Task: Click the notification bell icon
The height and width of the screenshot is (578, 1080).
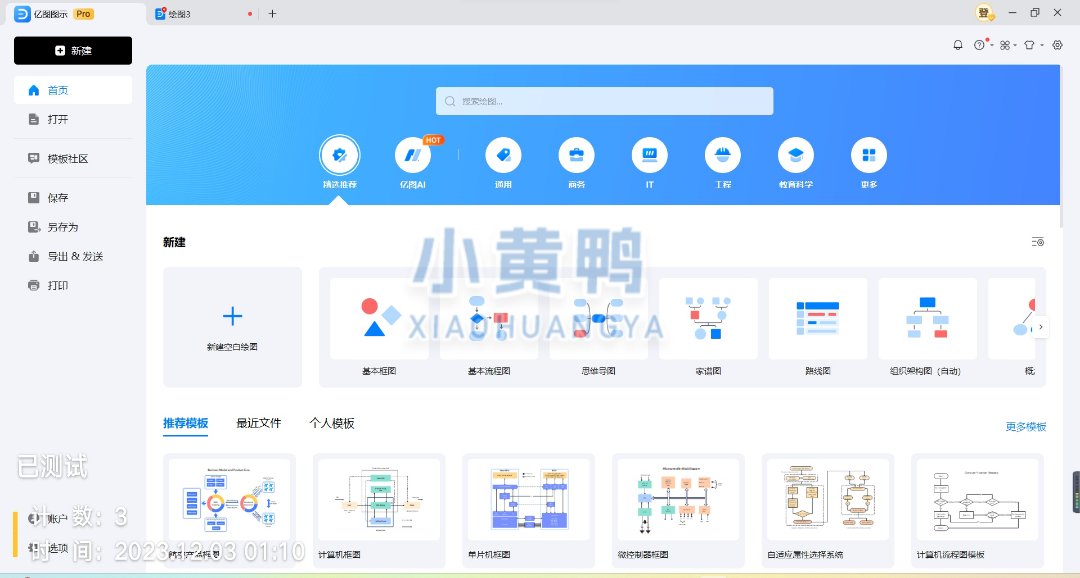Action: [957, 45]
